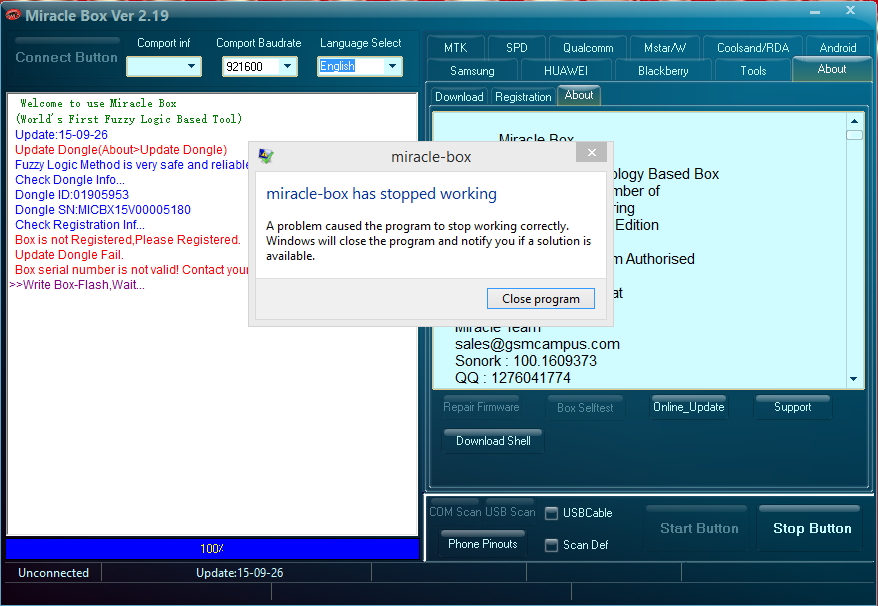Click the blue 100% progress bar
878x606 pixels.
pyautogui.click(x=212, y=548)
